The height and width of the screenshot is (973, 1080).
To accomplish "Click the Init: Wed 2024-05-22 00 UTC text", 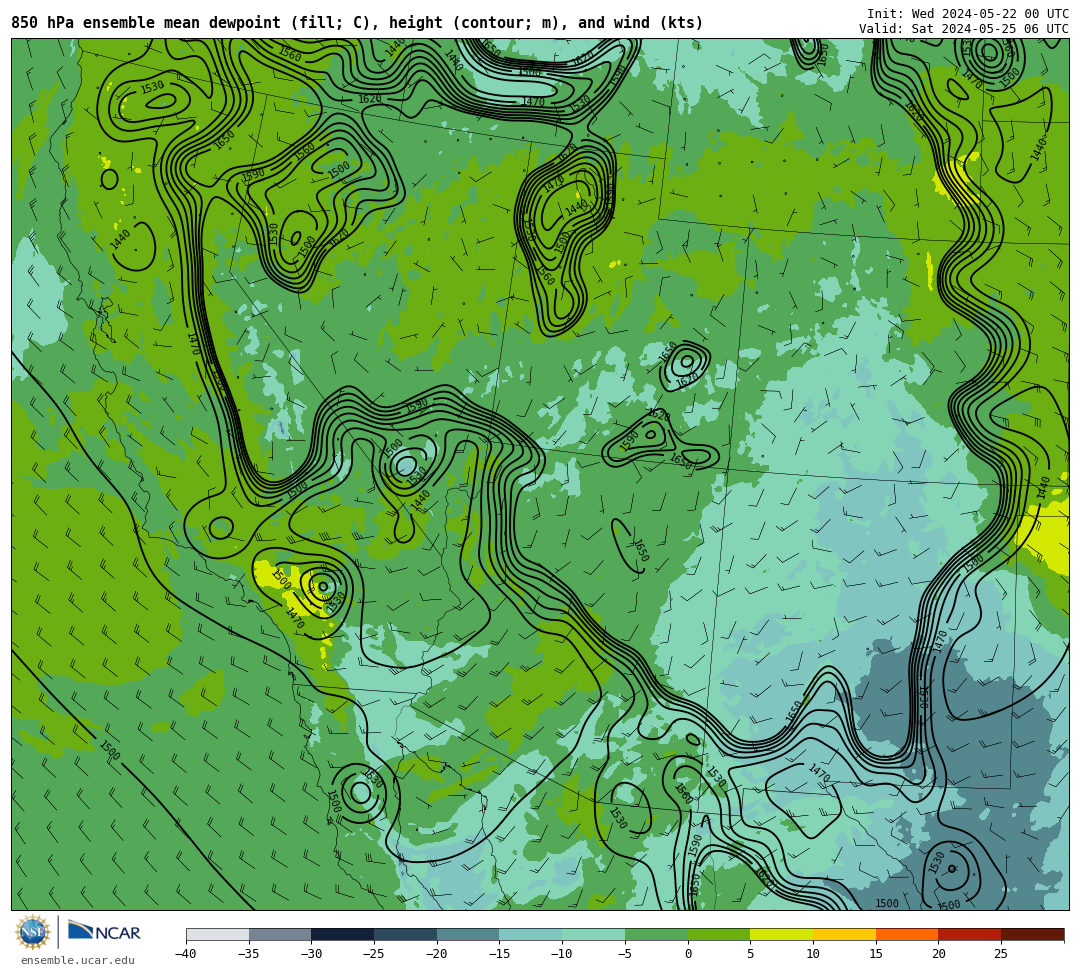I will (x=968, y=14).
